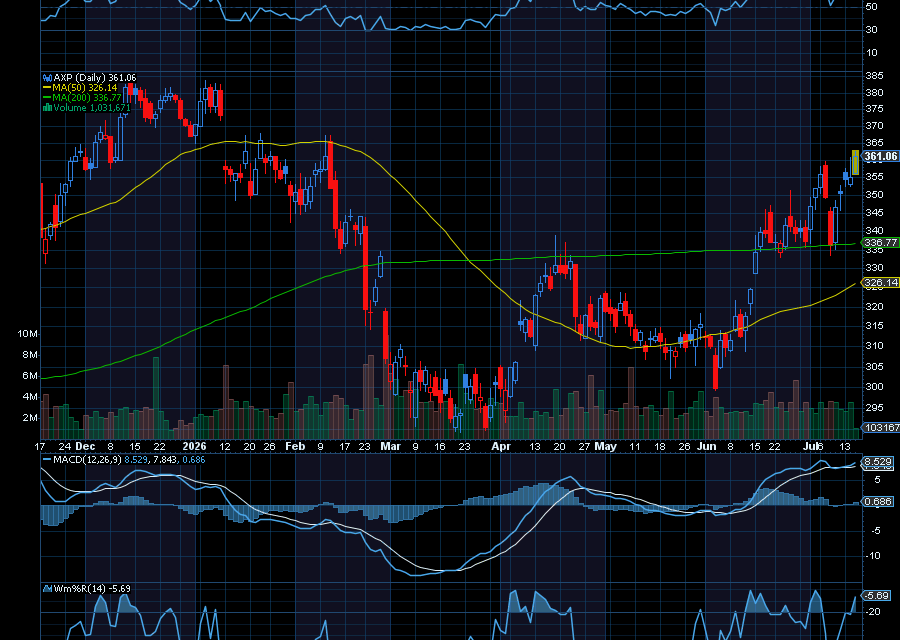The width and height of the screenshot is (900, 640).
Task: Click the 361.06 last price tag
Action: [x=880, y=156]
